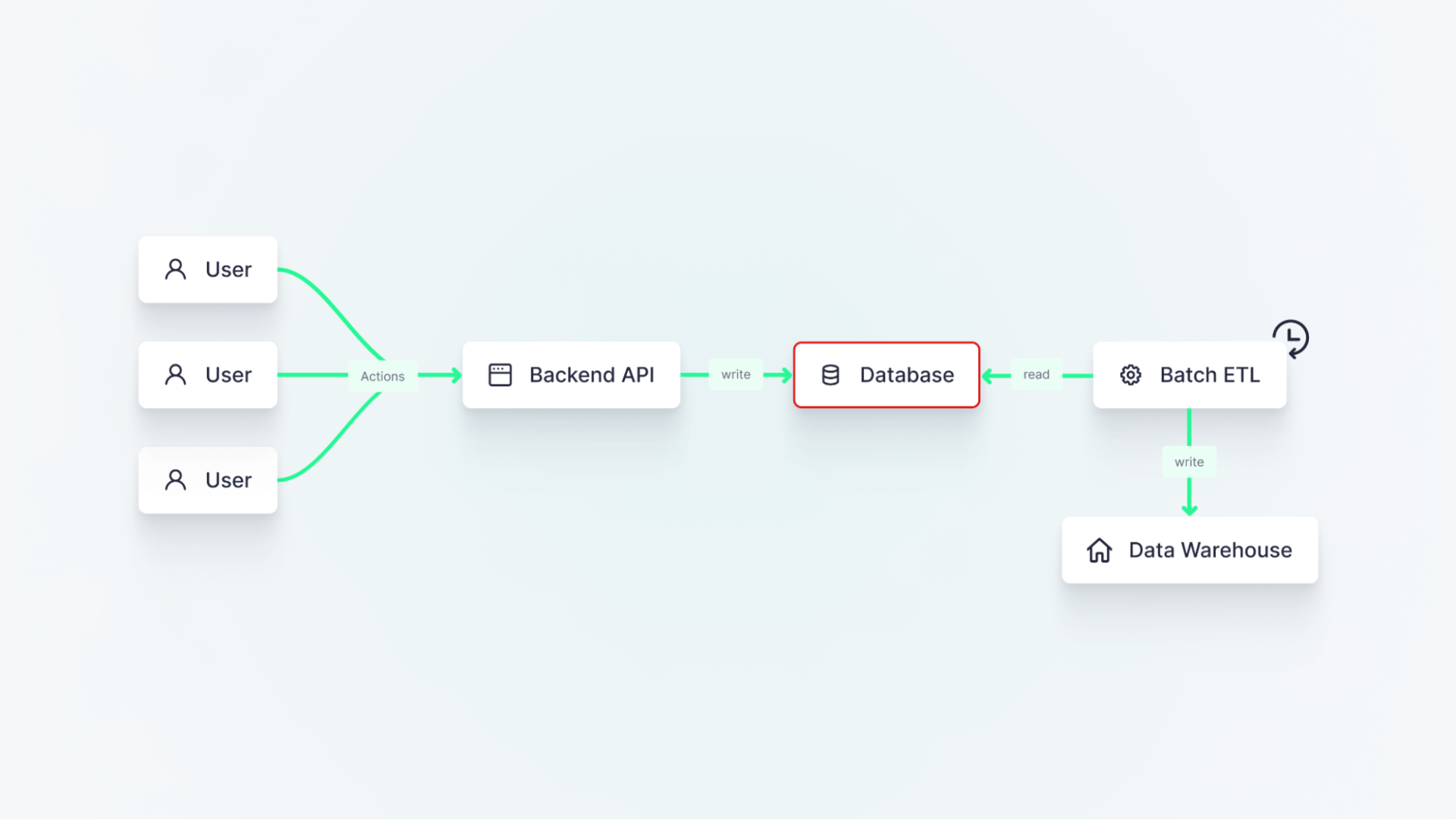Screen dimensions: 1456x820
Task: Click the database cylinder icon
Action: pos(830,375)
